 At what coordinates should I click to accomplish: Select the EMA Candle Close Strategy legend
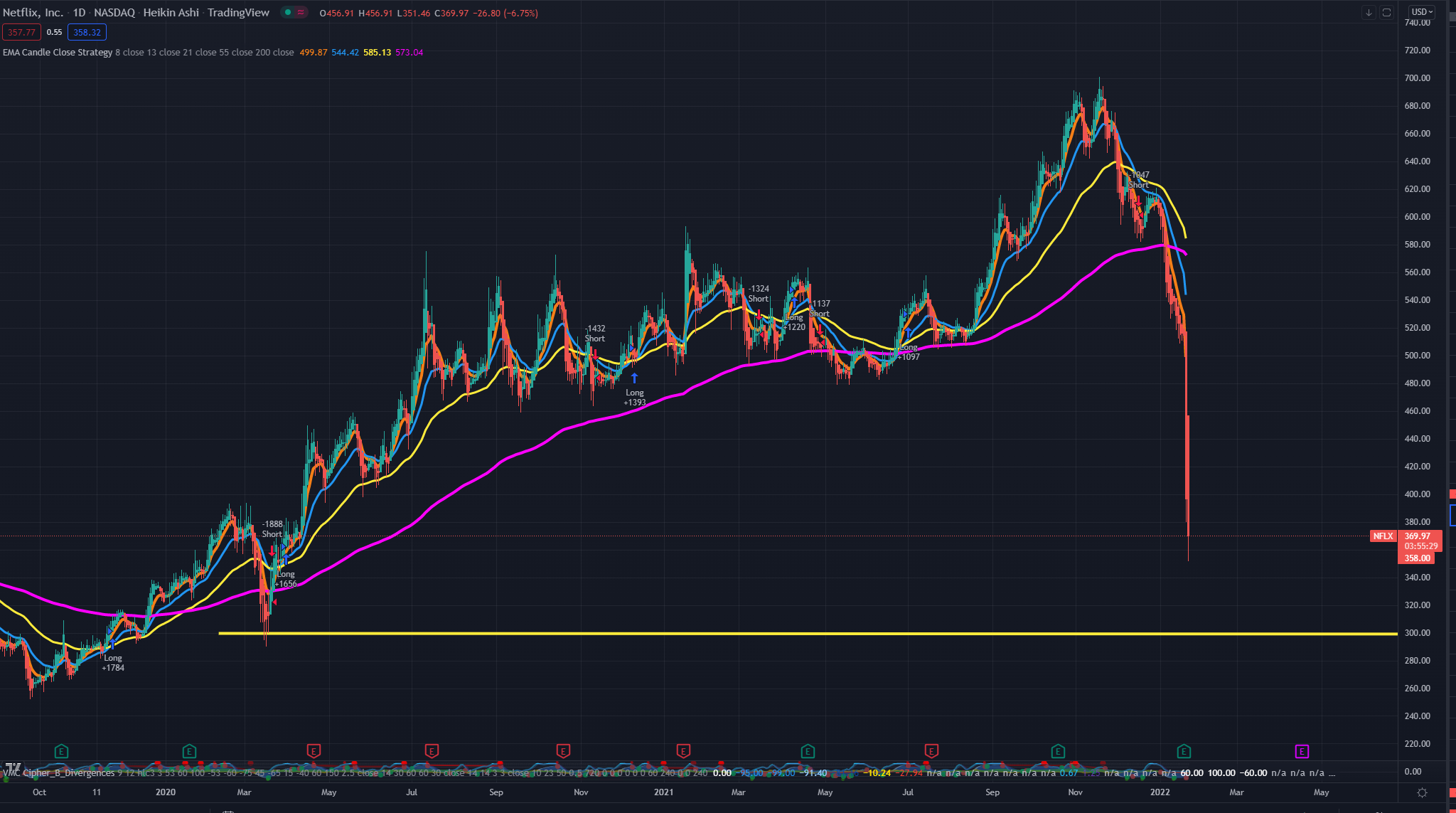coord(58,53)
